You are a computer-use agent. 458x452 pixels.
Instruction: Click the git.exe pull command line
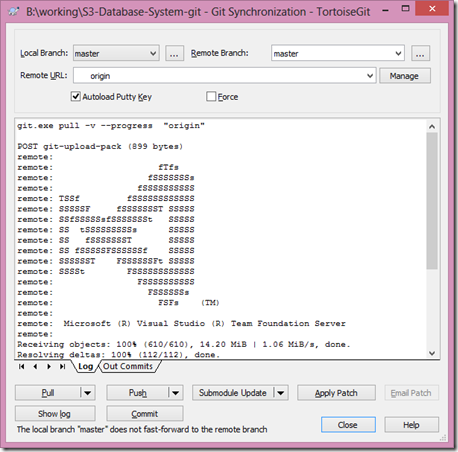(111, 126)
